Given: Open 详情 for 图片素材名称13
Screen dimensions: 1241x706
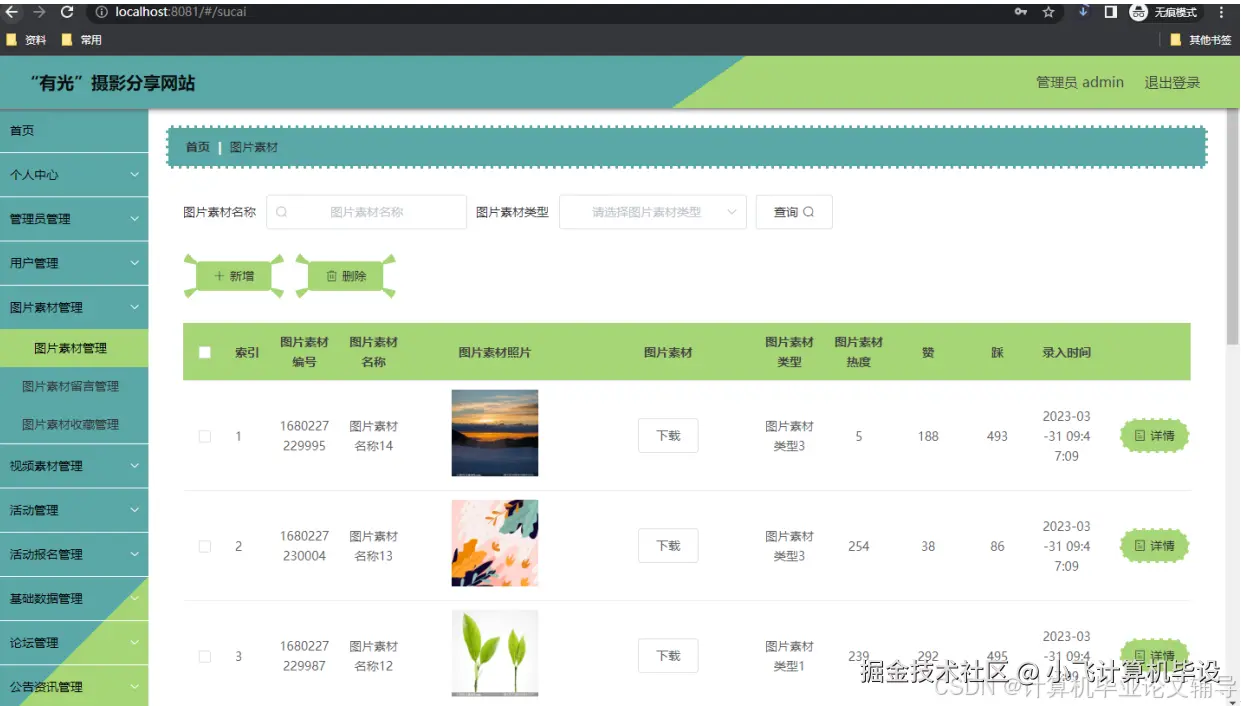Looking at the screenshot, I should [1155, 546].
